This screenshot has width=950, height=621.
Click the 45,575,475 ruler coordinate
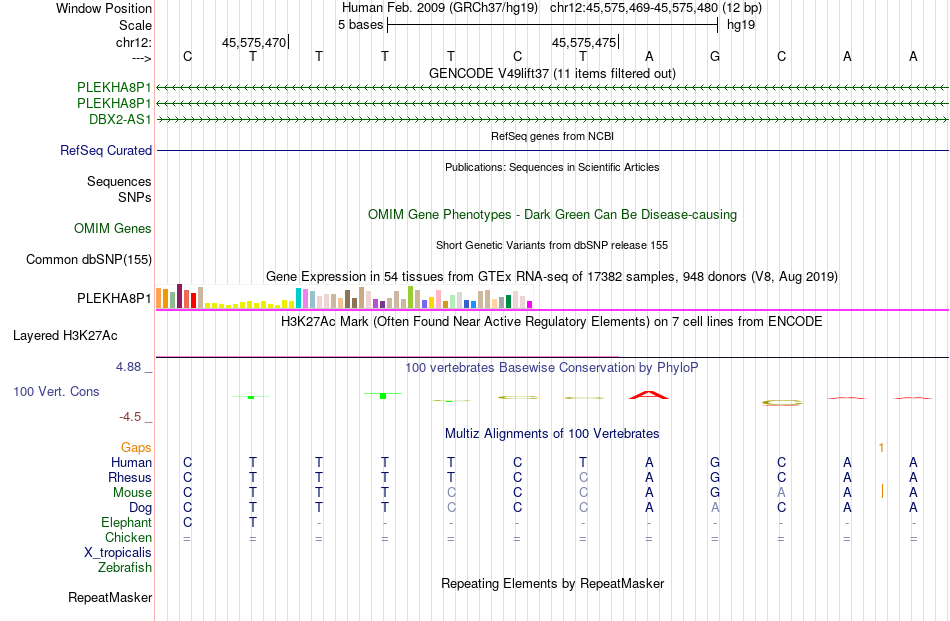click(584, 42)
